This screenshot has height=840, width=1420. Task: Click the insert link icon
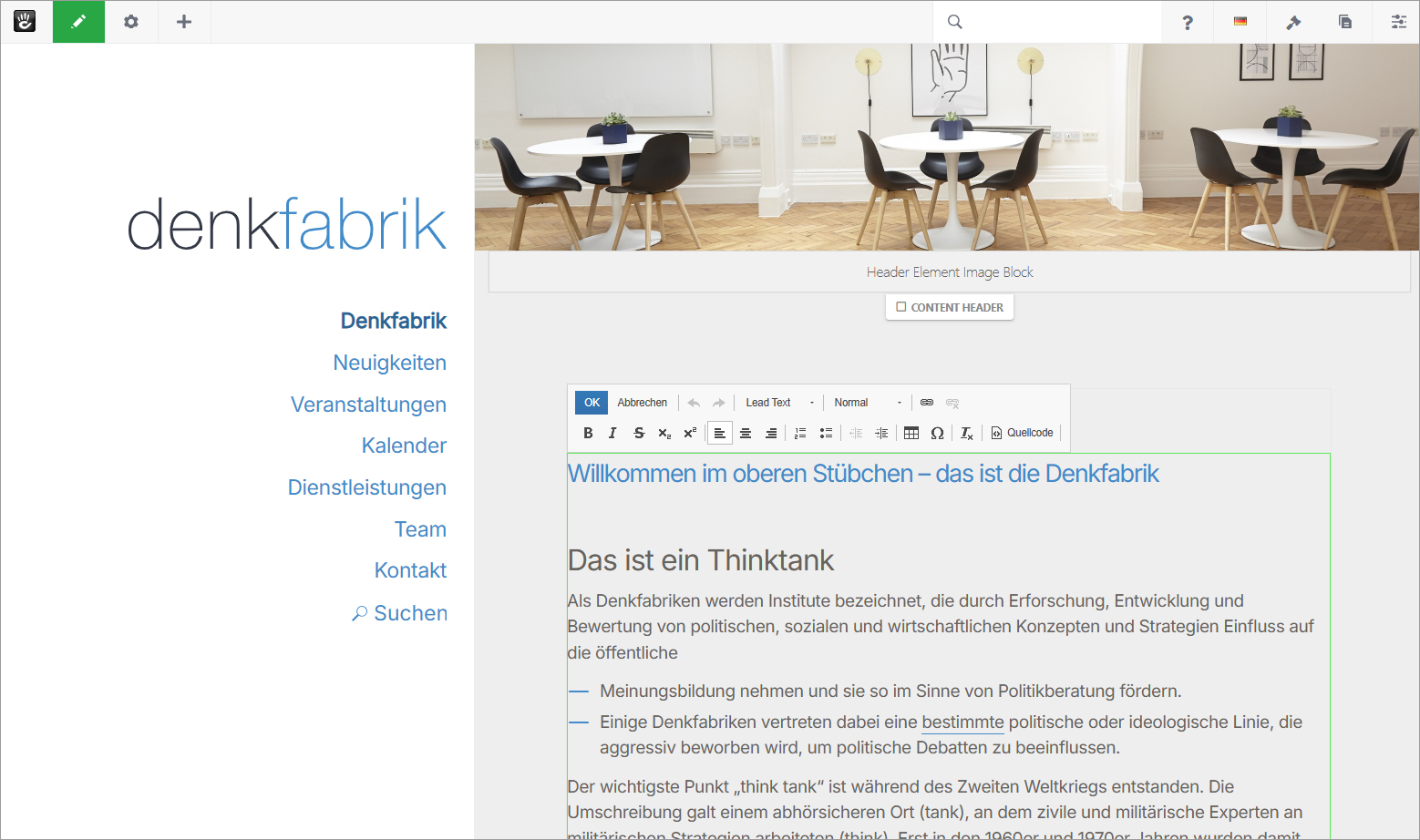pyautogui.click(x=927, y=403)
